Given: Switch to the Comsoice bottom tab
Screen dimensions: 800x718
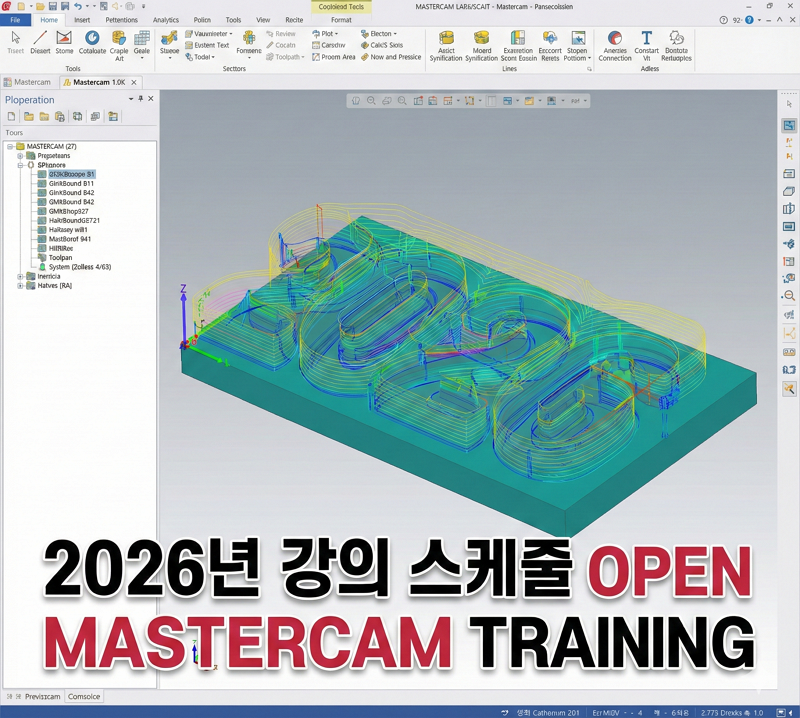Looking at the screenshot, I should pos(84,697).
